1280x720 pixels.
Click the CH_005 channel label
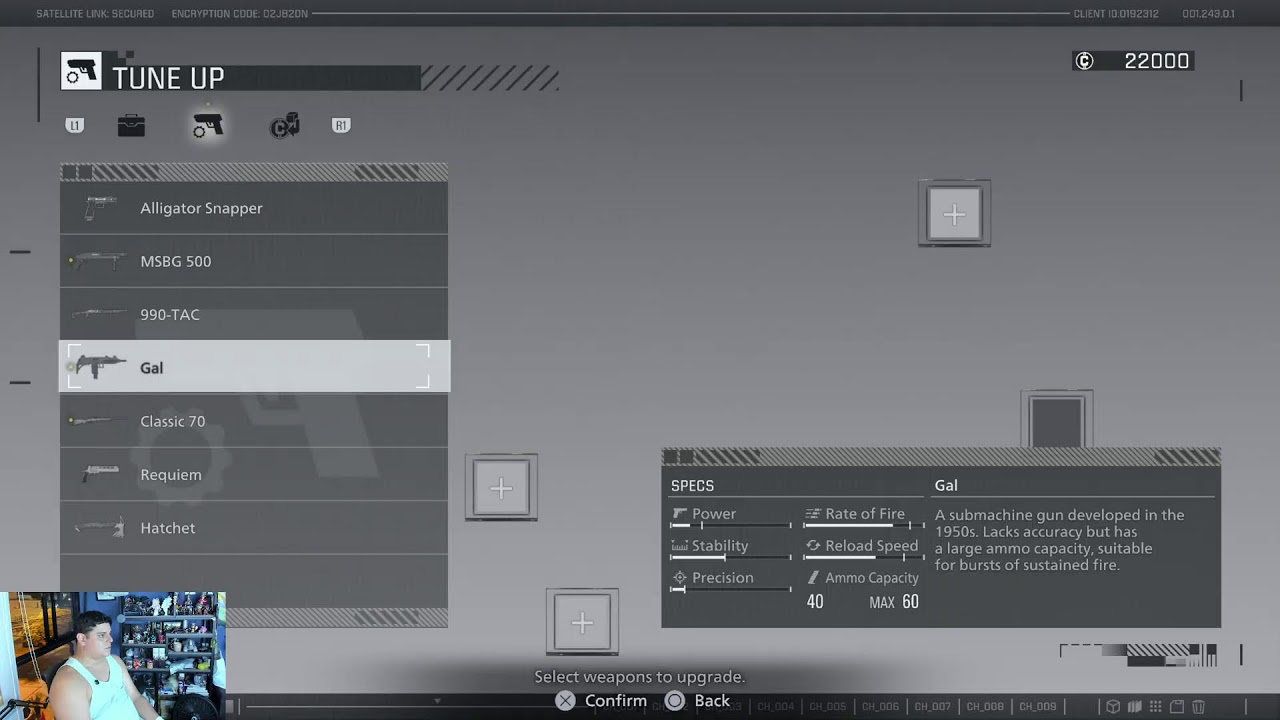(x=828, y=707)
